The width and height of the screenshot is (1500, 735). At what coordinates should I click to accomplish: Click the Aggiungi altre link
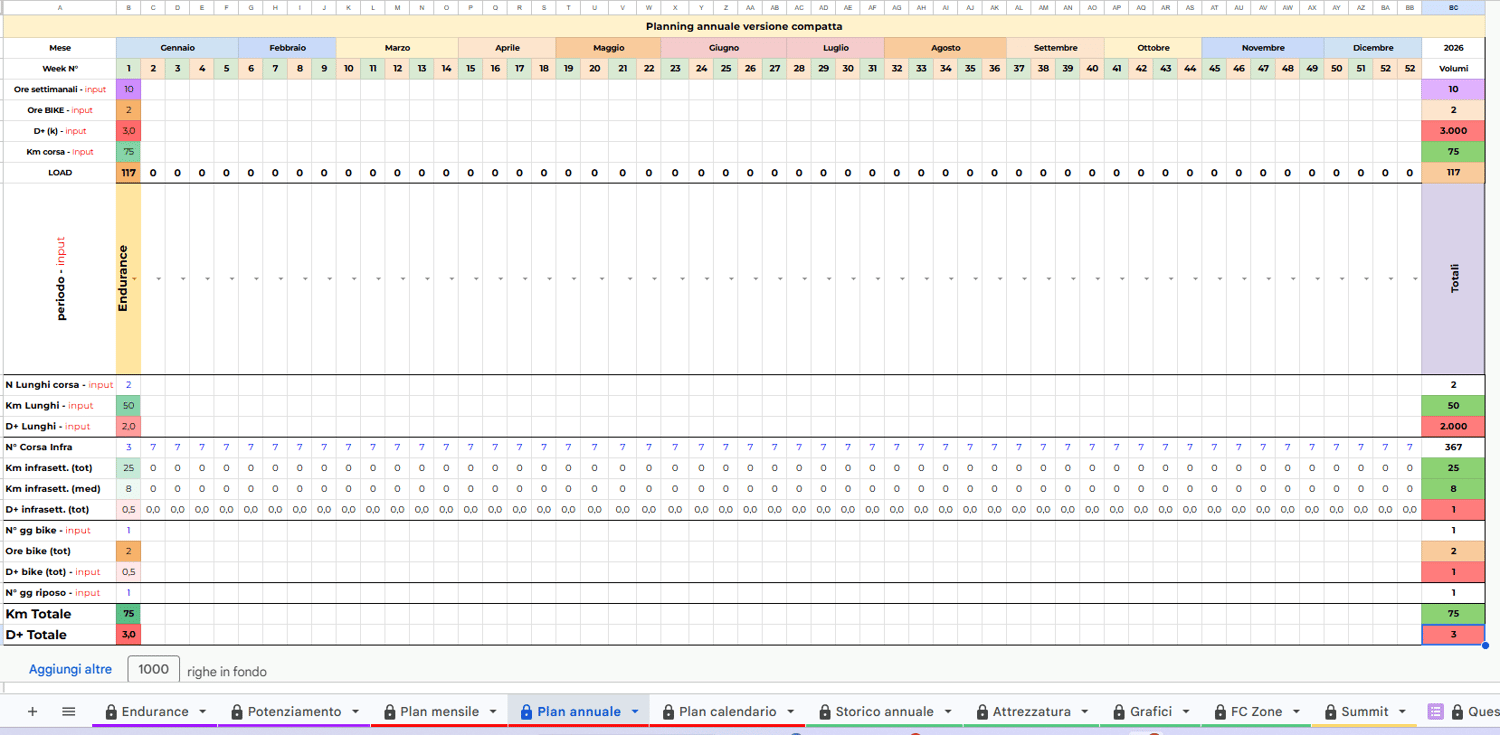click(70, 669)
